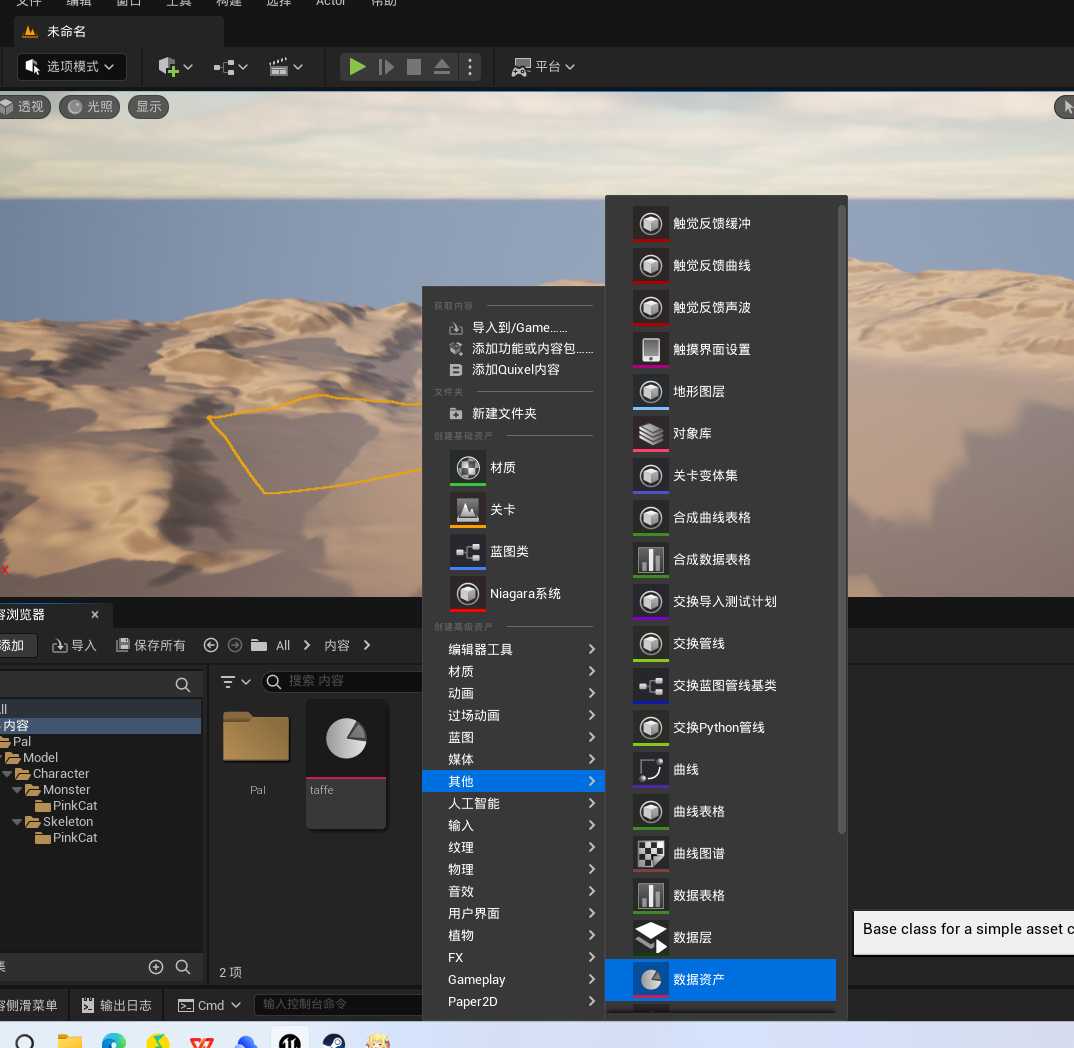The height and width of the screenshot is (1048, 1074).
Task: Collapse the Monster folder in tree
Action: pyautogui.click(x=18, y=790)
